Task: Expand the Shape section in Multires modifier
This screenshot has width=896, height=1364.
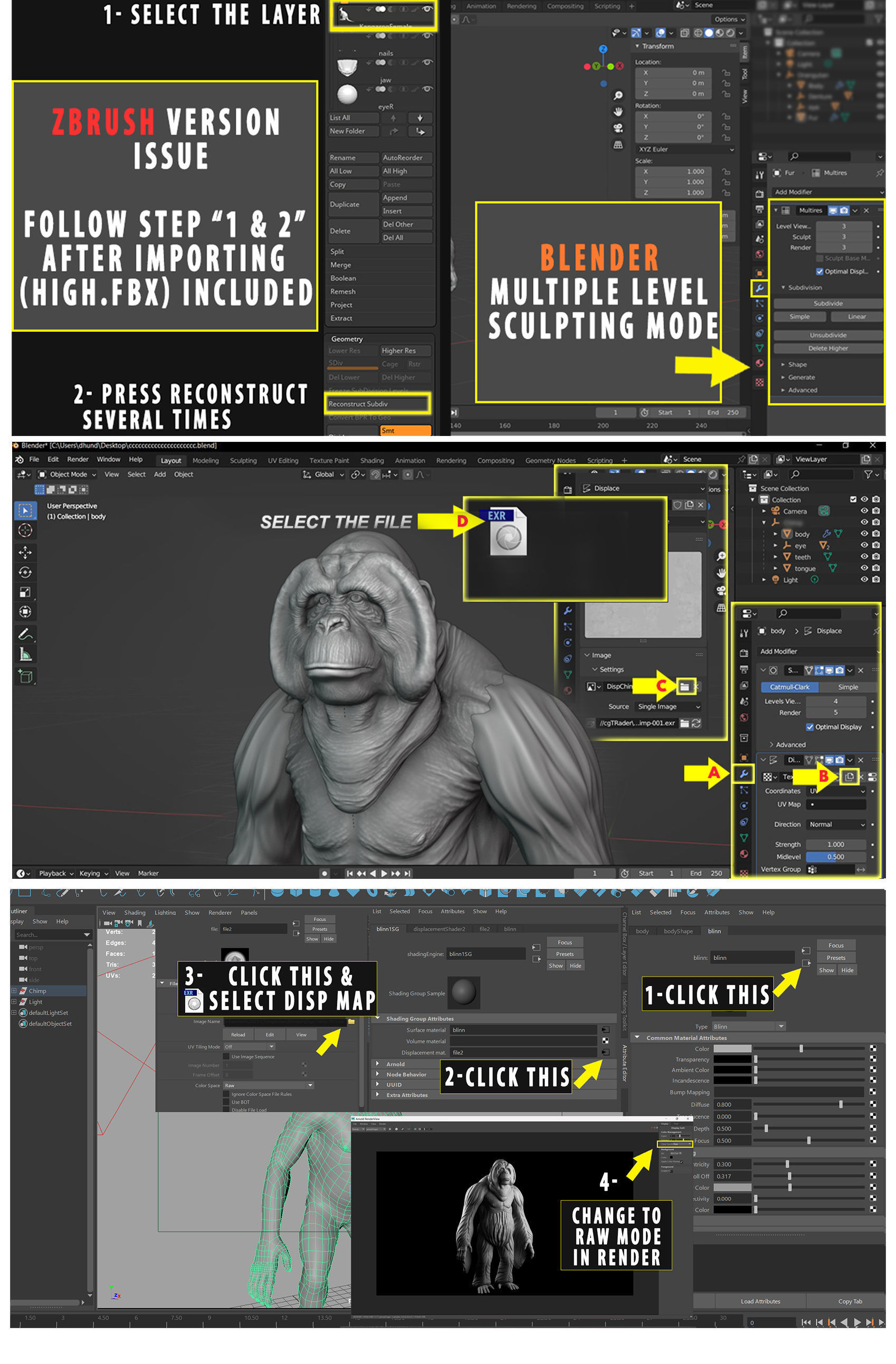Action: 794,365
